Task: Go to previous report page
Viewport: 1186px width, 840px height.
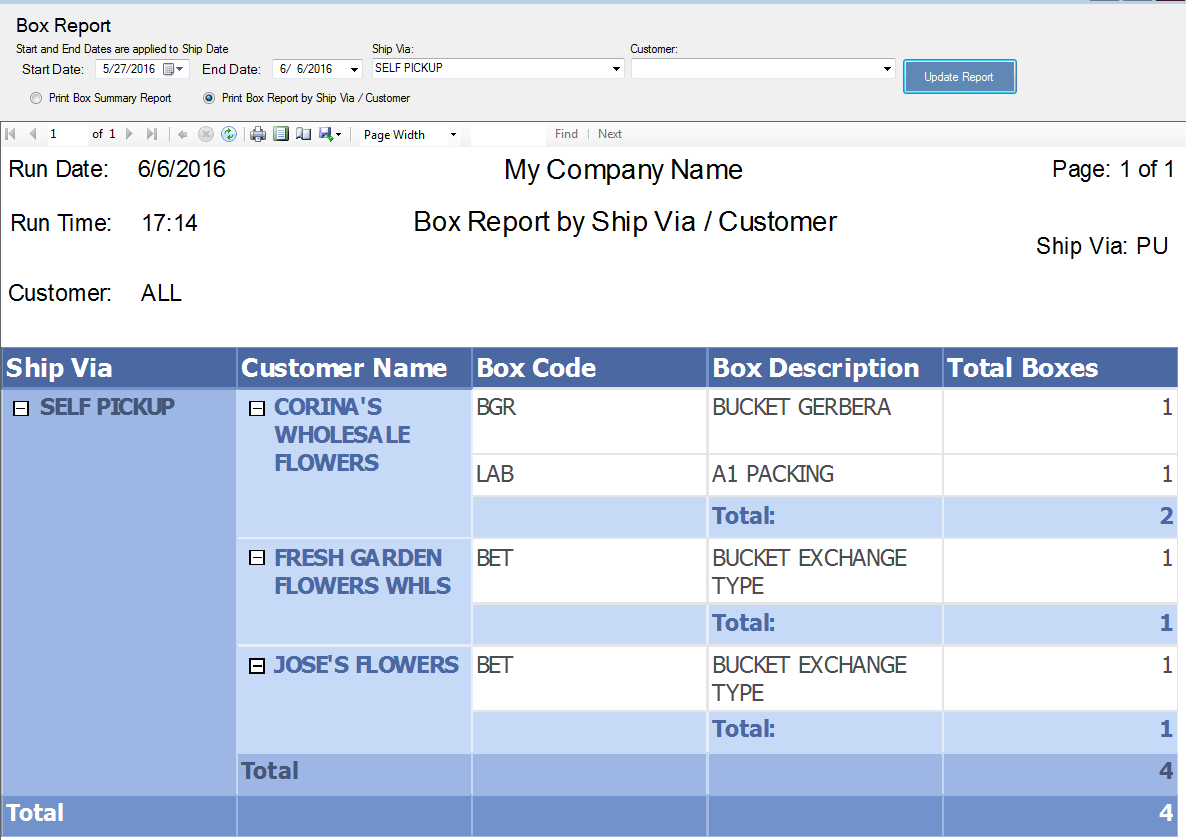Action: point(33,134)
